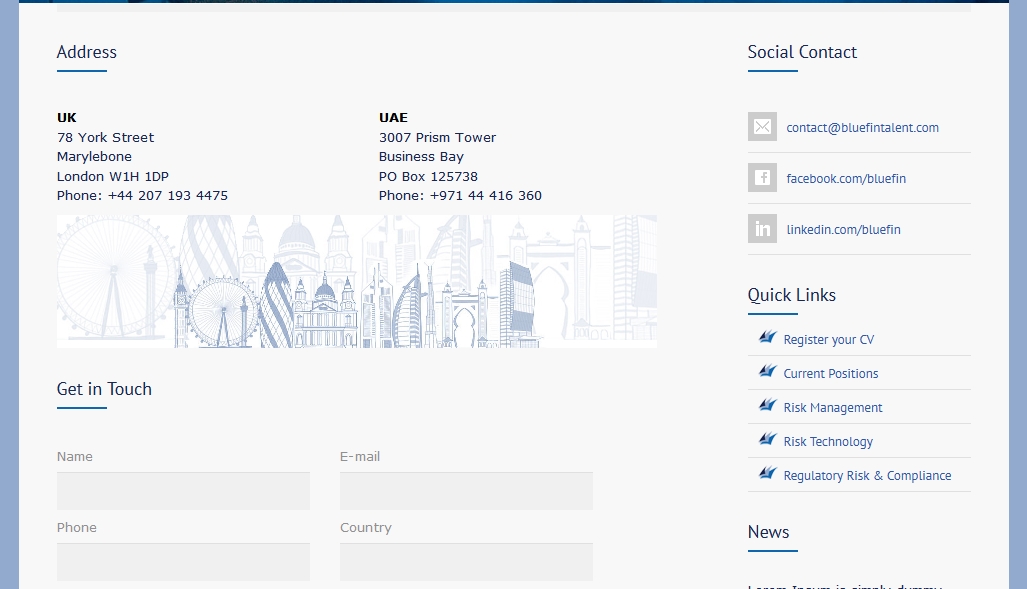Open the contact@bluefintalent.com email link
This screenshot has height=589, width=1027.
(862, 128)
